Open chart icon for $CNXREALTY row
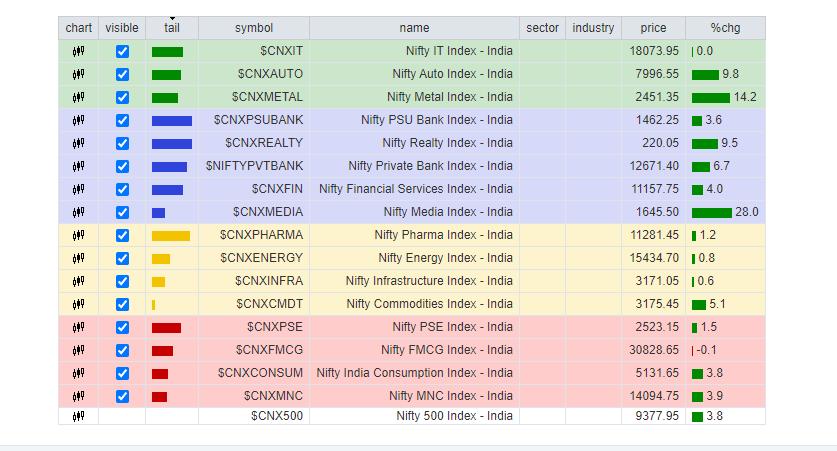Screen dimensions: 837x451 click(78, 143)
